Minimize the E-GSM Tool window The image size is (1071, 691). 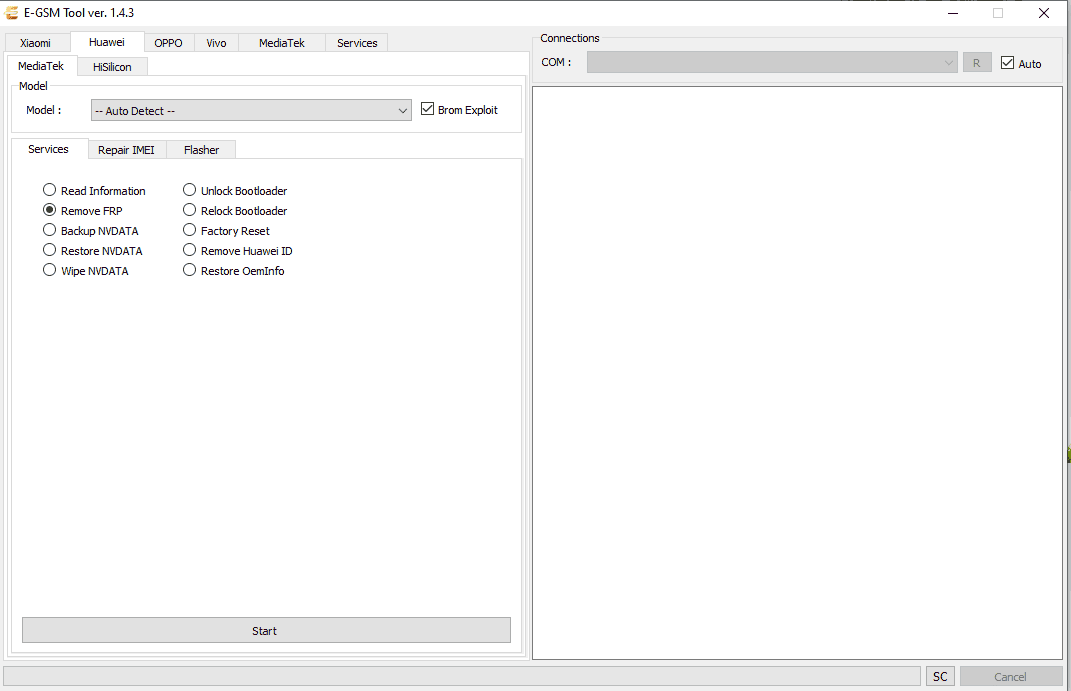pyautogui.click(x=953, y=13)
